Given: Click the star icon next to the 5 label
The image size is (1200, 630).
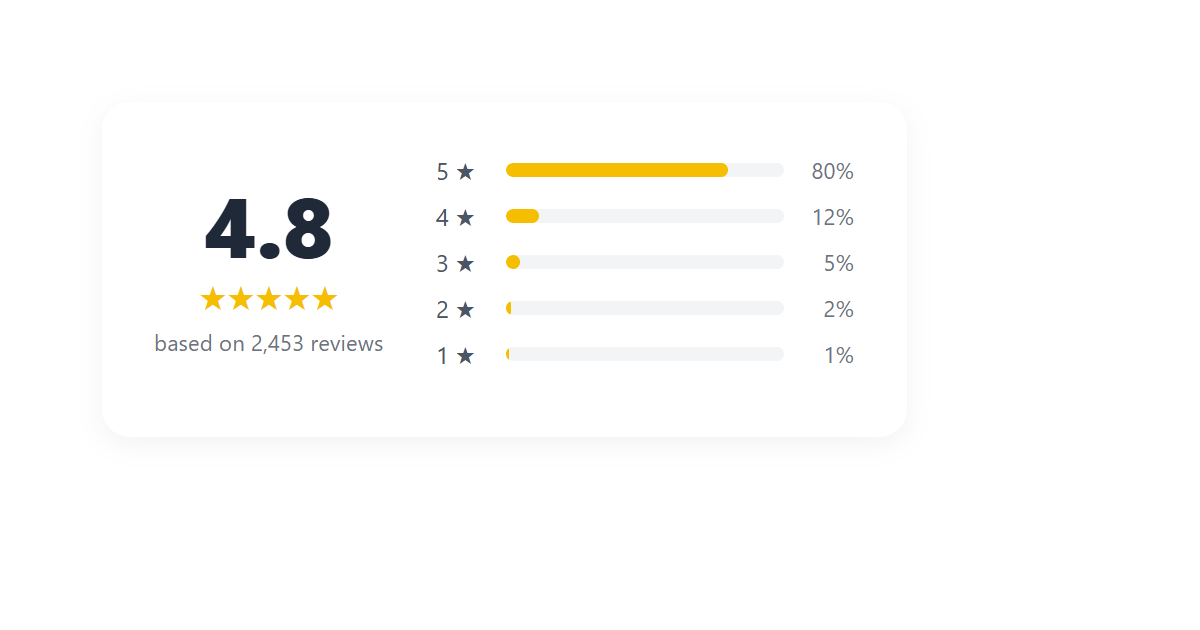Looking at the screenshot, I should pos(466,171).
